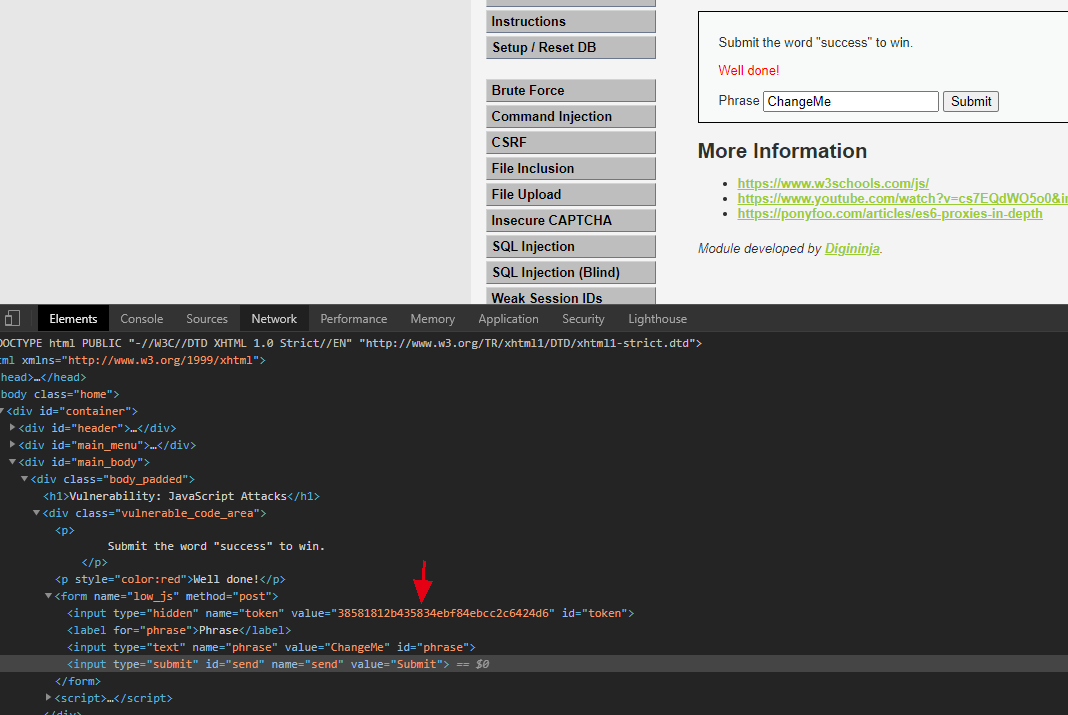Click the "More Information" heading
Viewport: 1068px width, 715px height.
point(782,150)
